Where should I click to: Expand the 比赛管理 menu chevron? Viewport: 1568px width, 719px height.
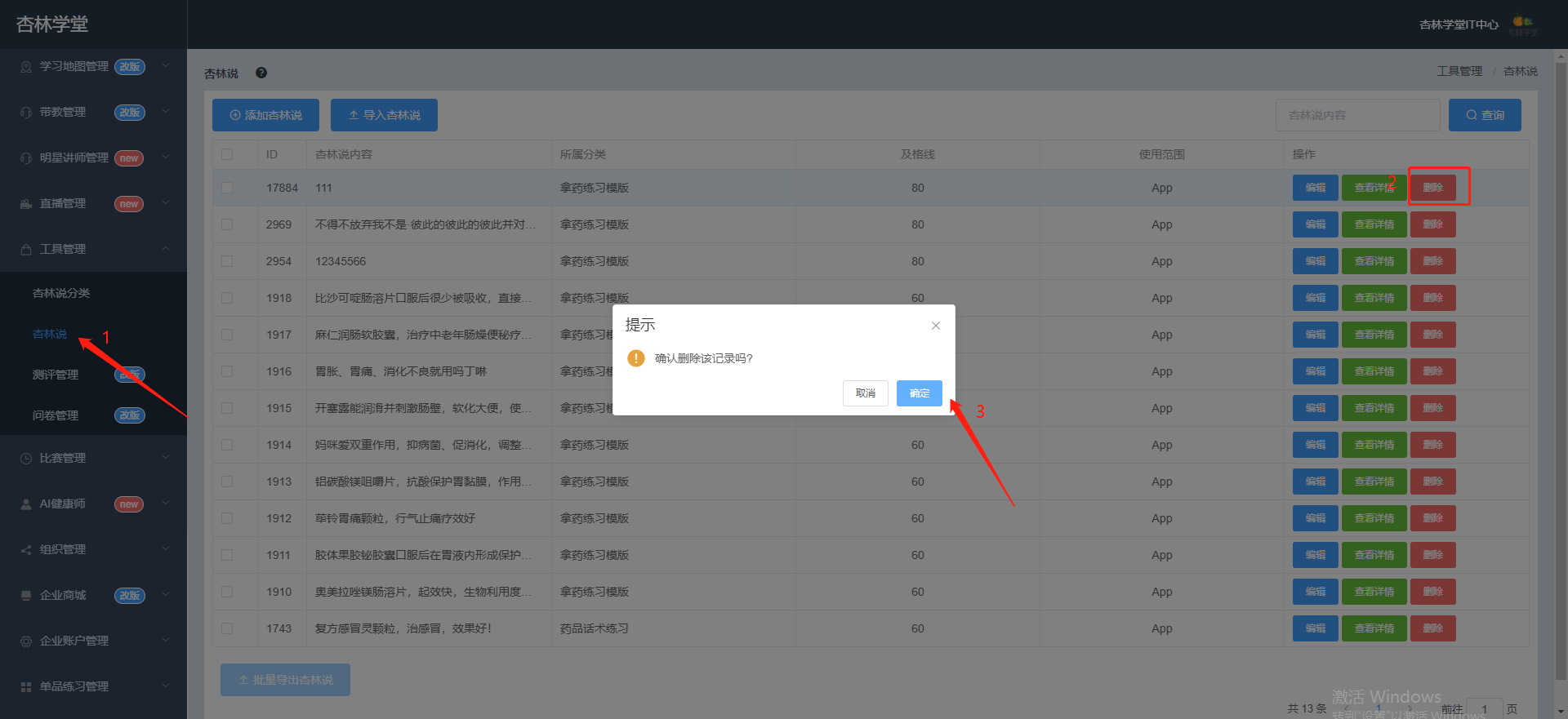[x=166, y=457]
